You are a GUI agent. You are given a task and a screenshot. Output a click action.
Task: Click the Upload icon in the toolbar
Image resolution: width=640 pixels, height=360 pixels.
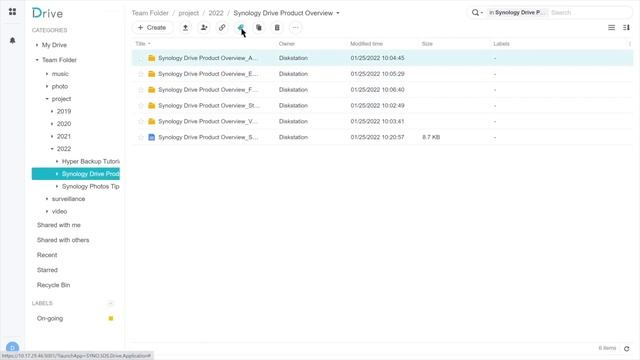pyautogui.click(x=185, y=28)
